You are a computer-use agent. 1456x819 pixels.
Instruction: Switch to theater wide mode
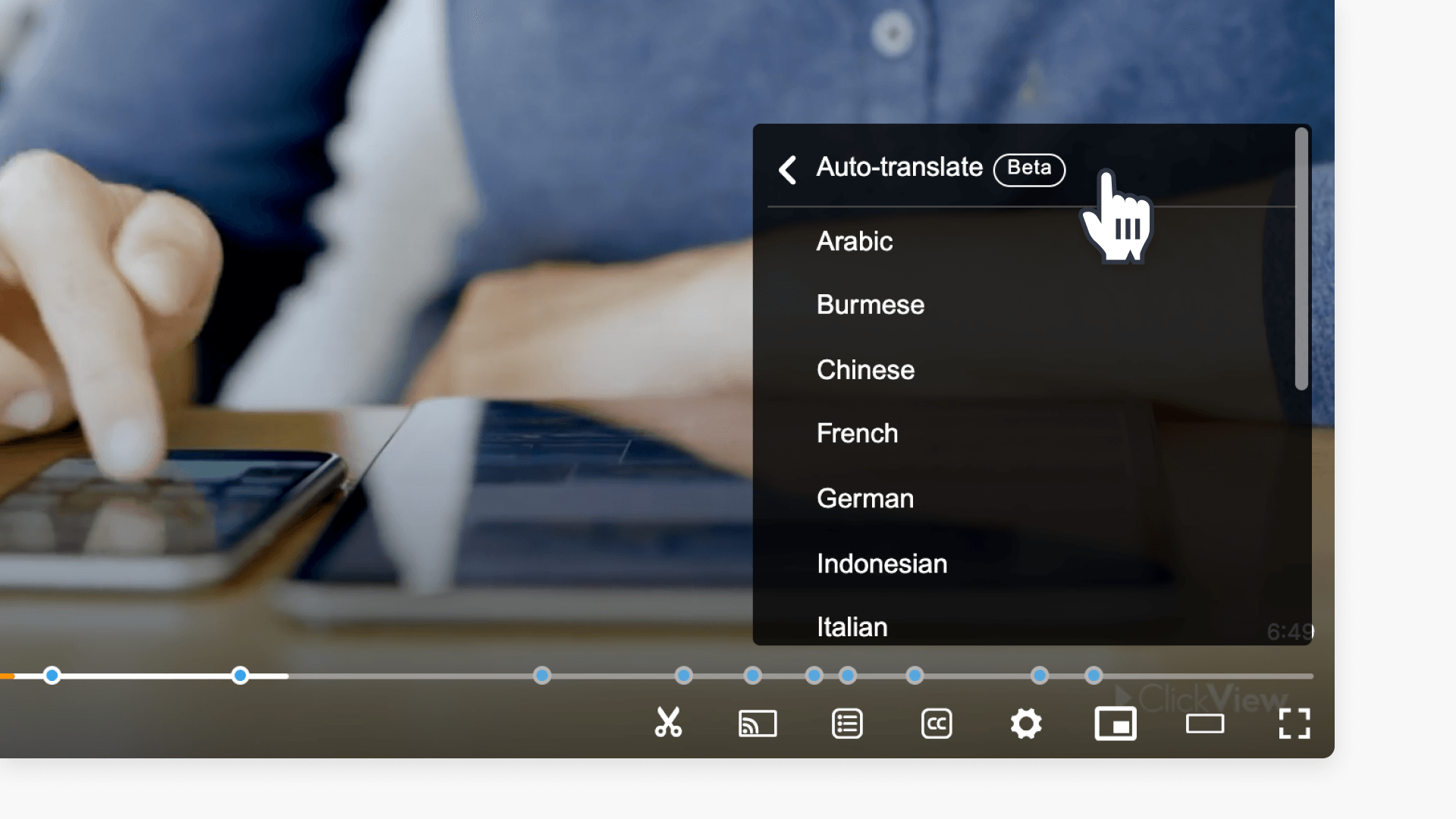pos(1205,723)
